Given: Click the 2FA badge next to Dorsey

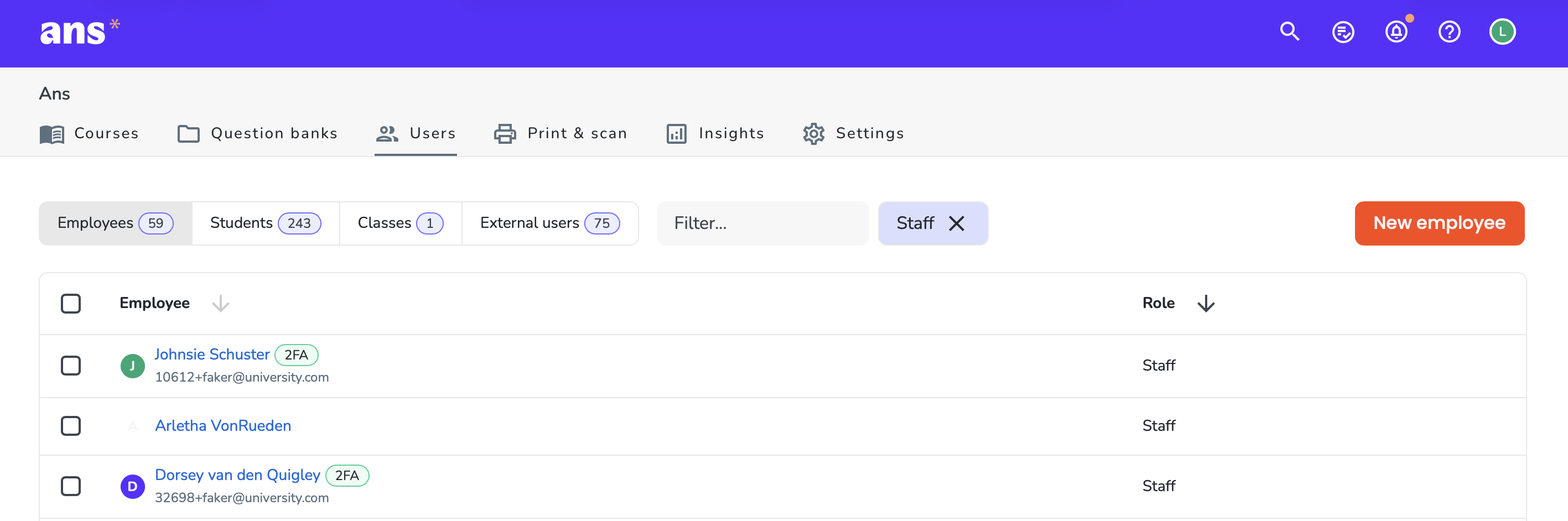Looking at the screenshot, I should click(347, 475).
